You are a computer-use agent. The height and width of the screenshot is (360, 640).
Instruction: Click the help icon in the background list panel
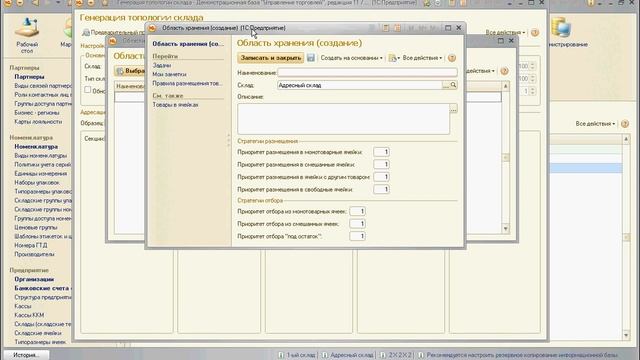tap(624, 124)
